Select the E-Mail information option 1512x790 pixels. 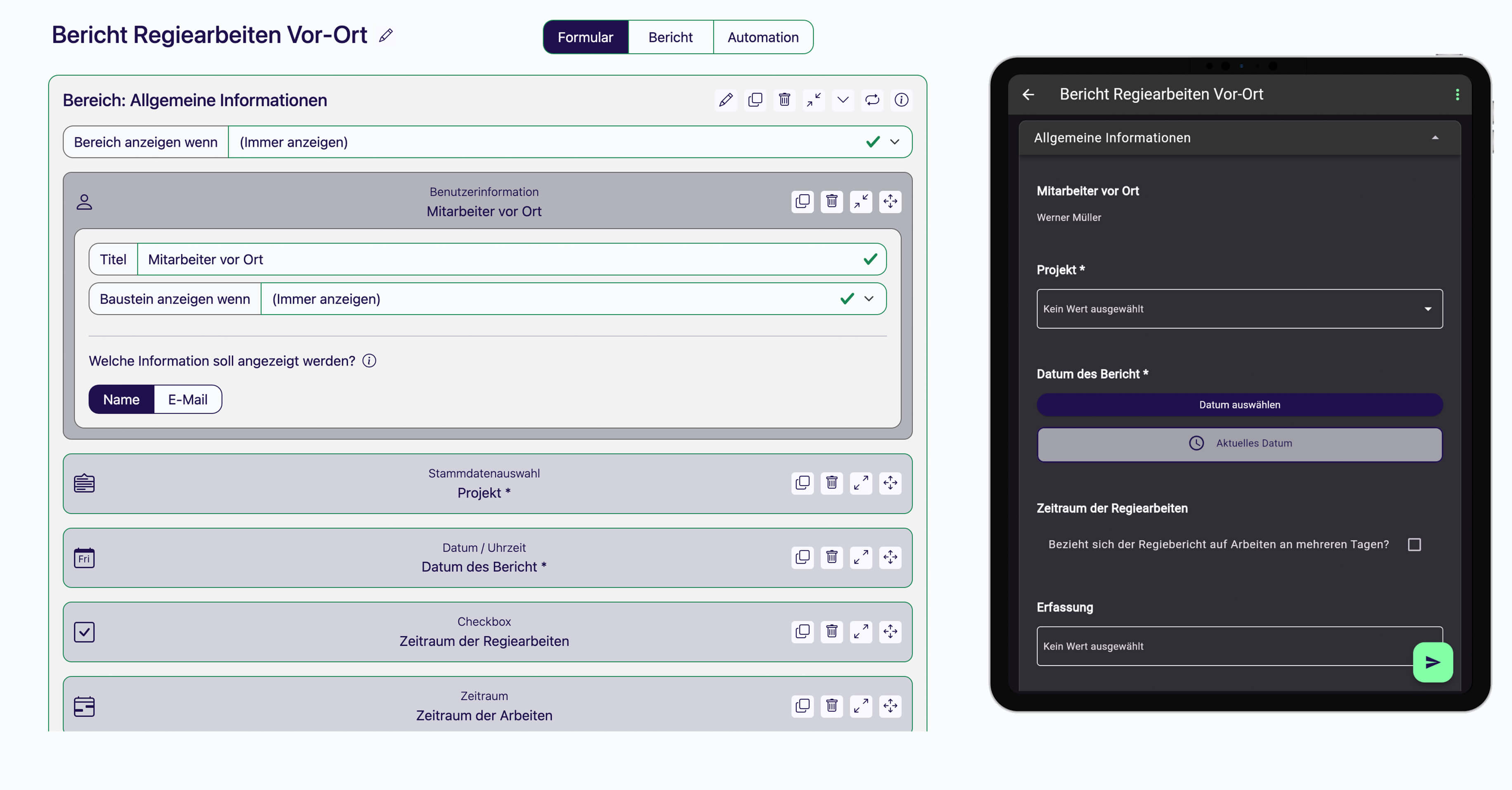click(x=187, y=400)
